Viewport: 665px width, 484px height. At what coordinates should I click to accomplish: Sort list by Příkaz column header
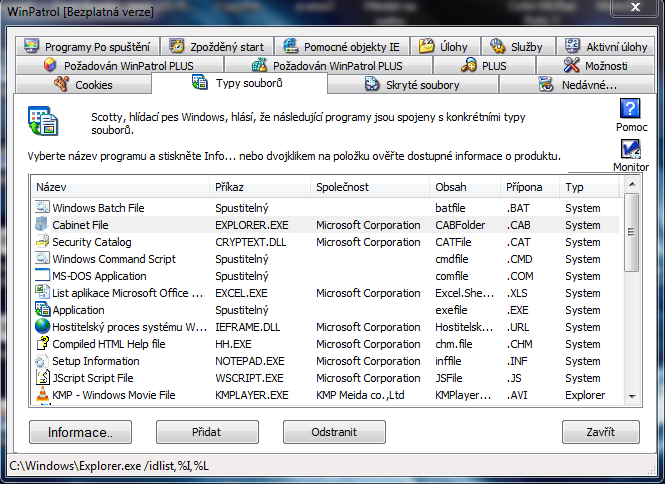click(x=260, y=187)
